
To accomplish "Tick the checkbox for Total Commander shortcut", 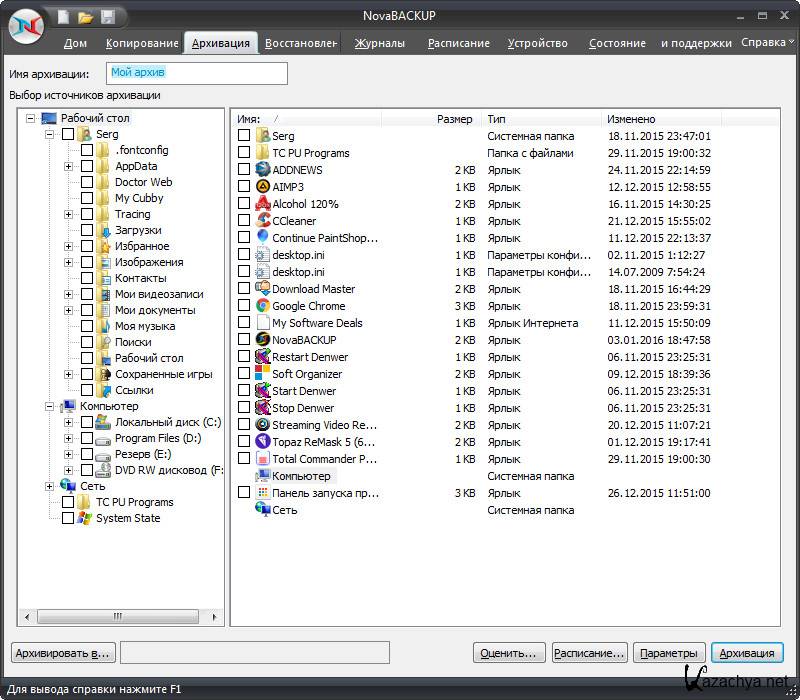I will (244, 459).
